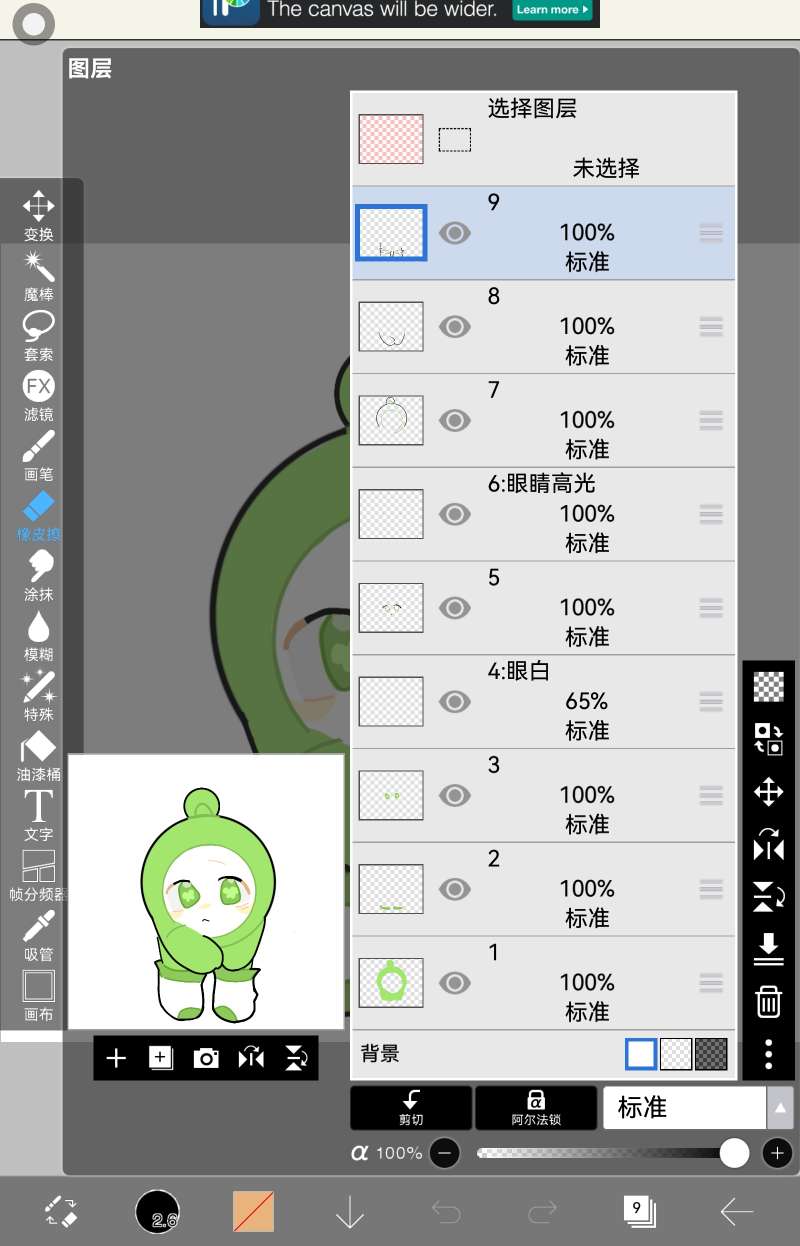
Task: Toggle visibility of layer 4:眼白
Action: (455, 701)
